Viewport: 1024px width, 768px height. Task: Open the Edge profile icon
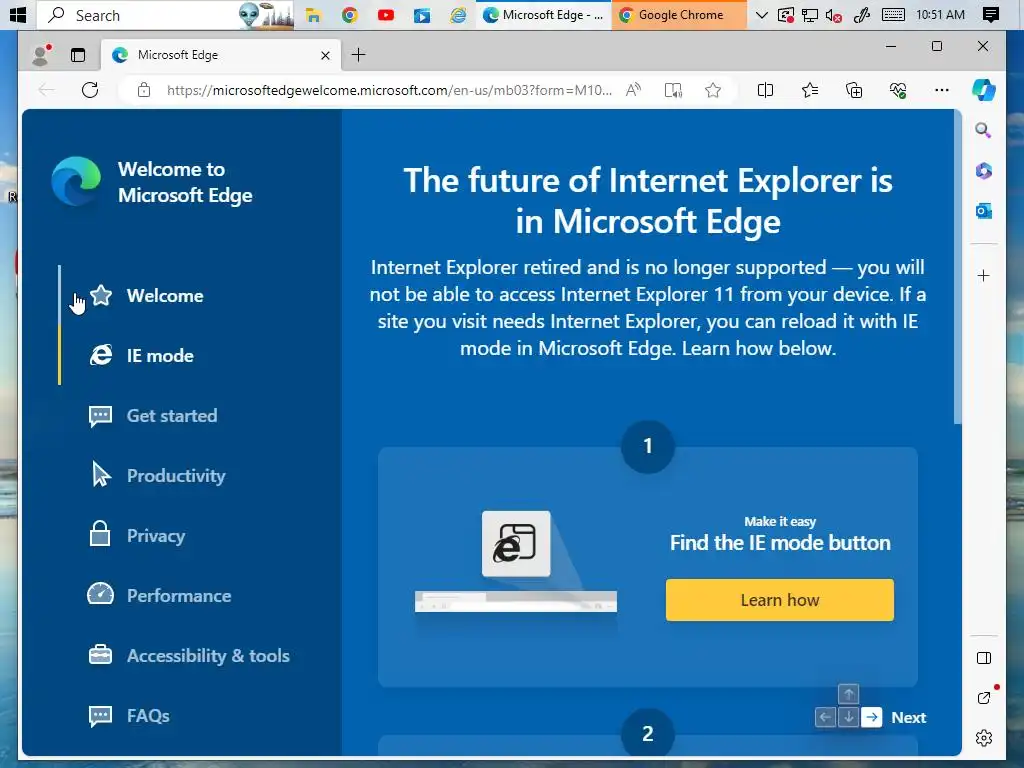42,55
